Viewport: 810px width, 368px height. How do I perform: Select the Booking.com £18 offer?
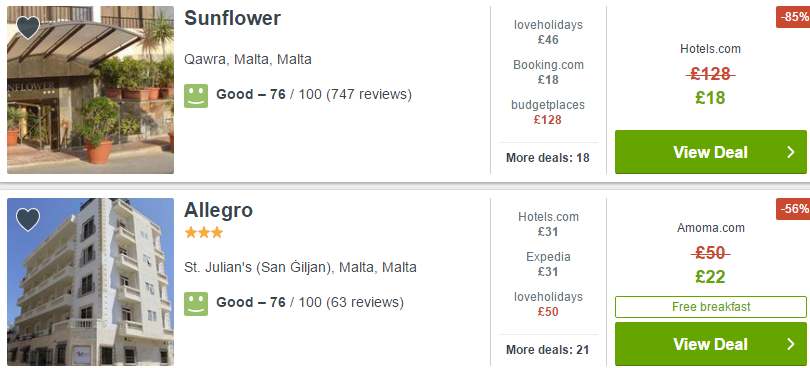[x=548, y=72]
